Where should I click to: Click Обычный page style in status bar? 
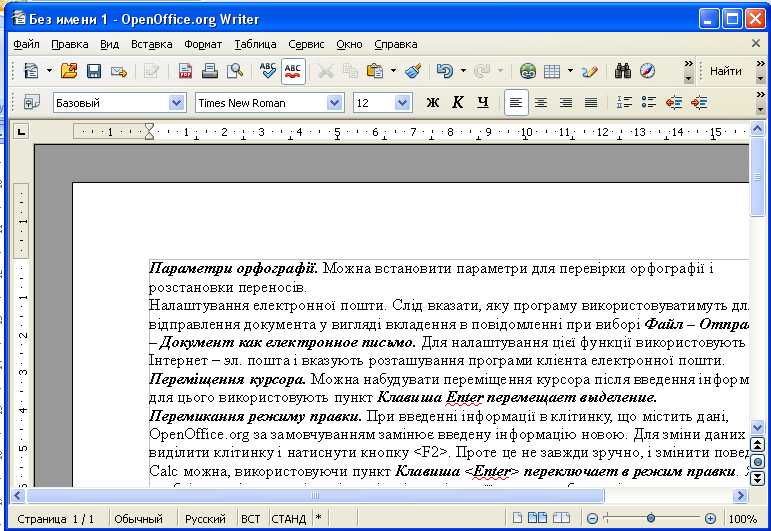[x=139, y=519]
